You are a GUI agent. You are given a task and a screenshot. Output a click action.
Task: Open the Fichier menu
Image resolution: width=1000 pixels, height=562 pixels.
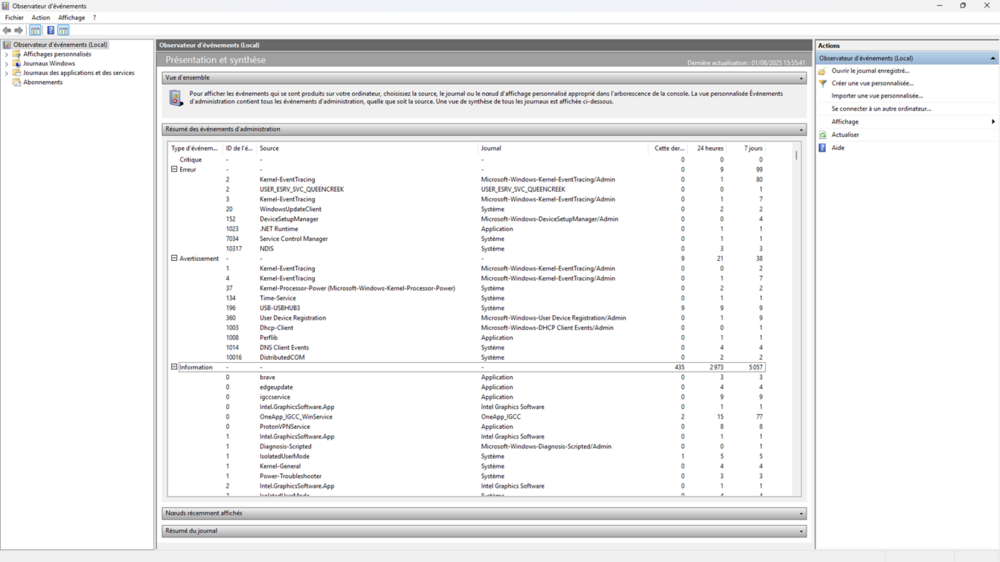click(x=14, y=18)
